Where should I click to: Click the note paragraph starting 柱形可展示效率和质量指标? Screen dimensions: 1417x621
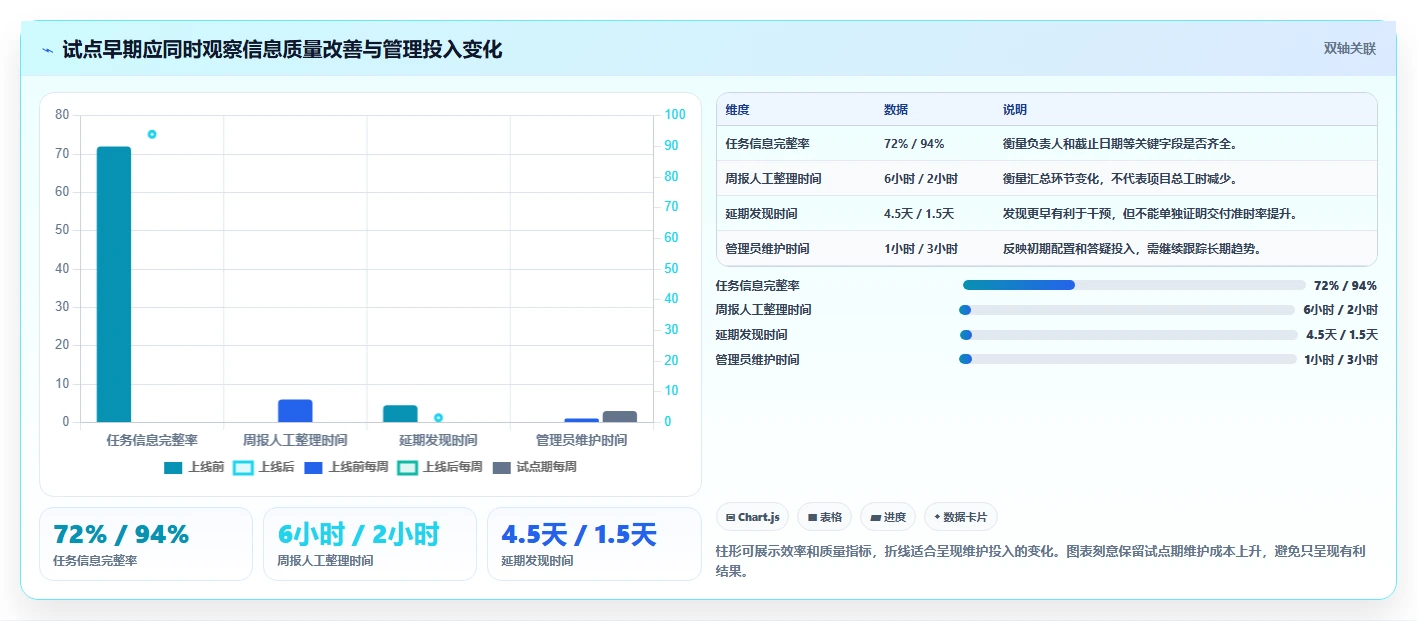1041,562
